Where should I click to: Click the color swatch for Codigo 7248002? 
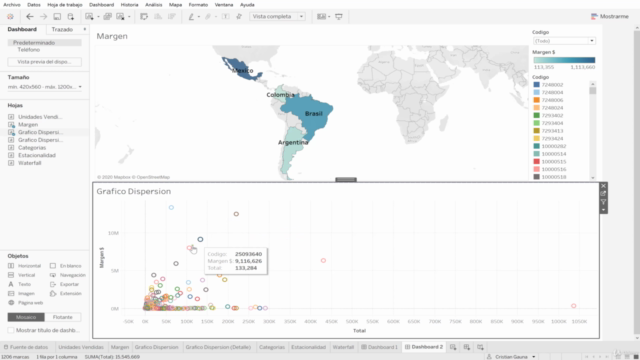537,84
